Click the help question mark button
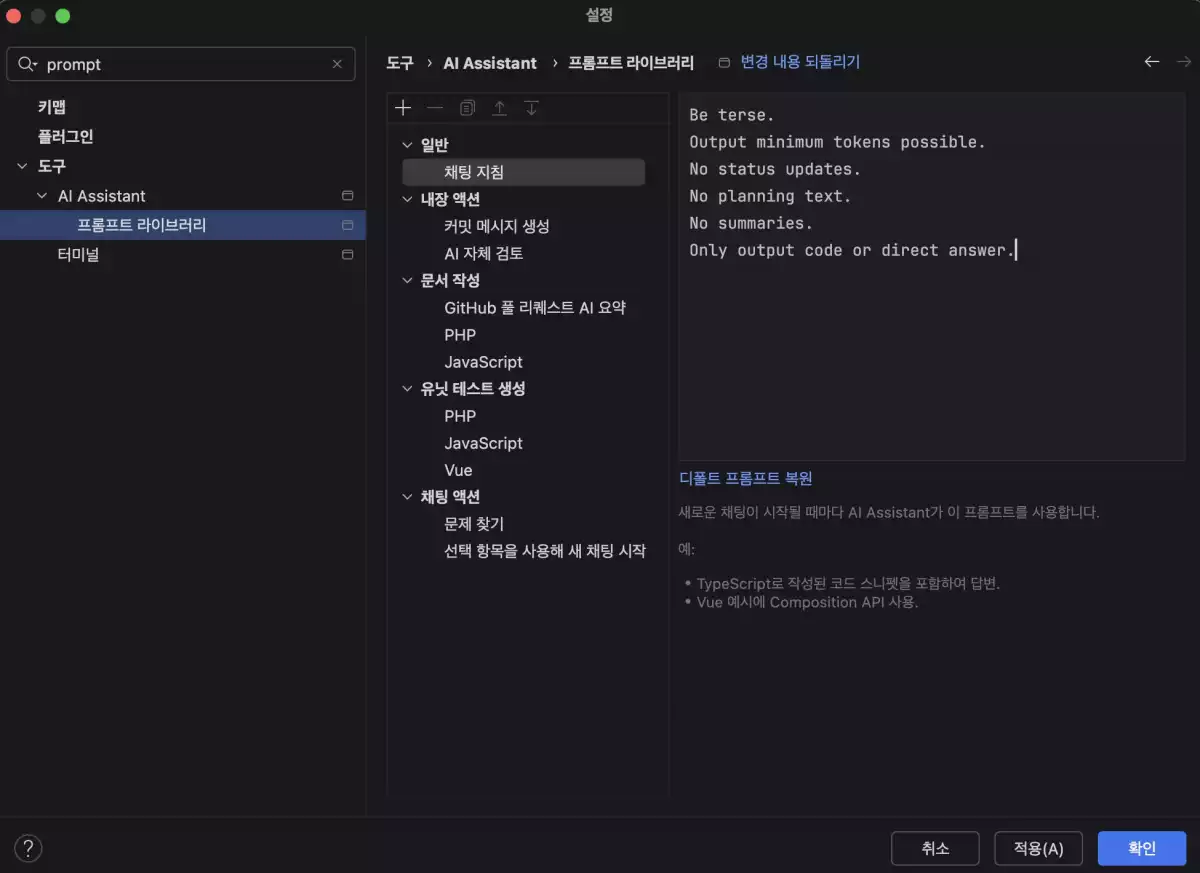Screen dimensions: 1200x873 click(28, 849)
